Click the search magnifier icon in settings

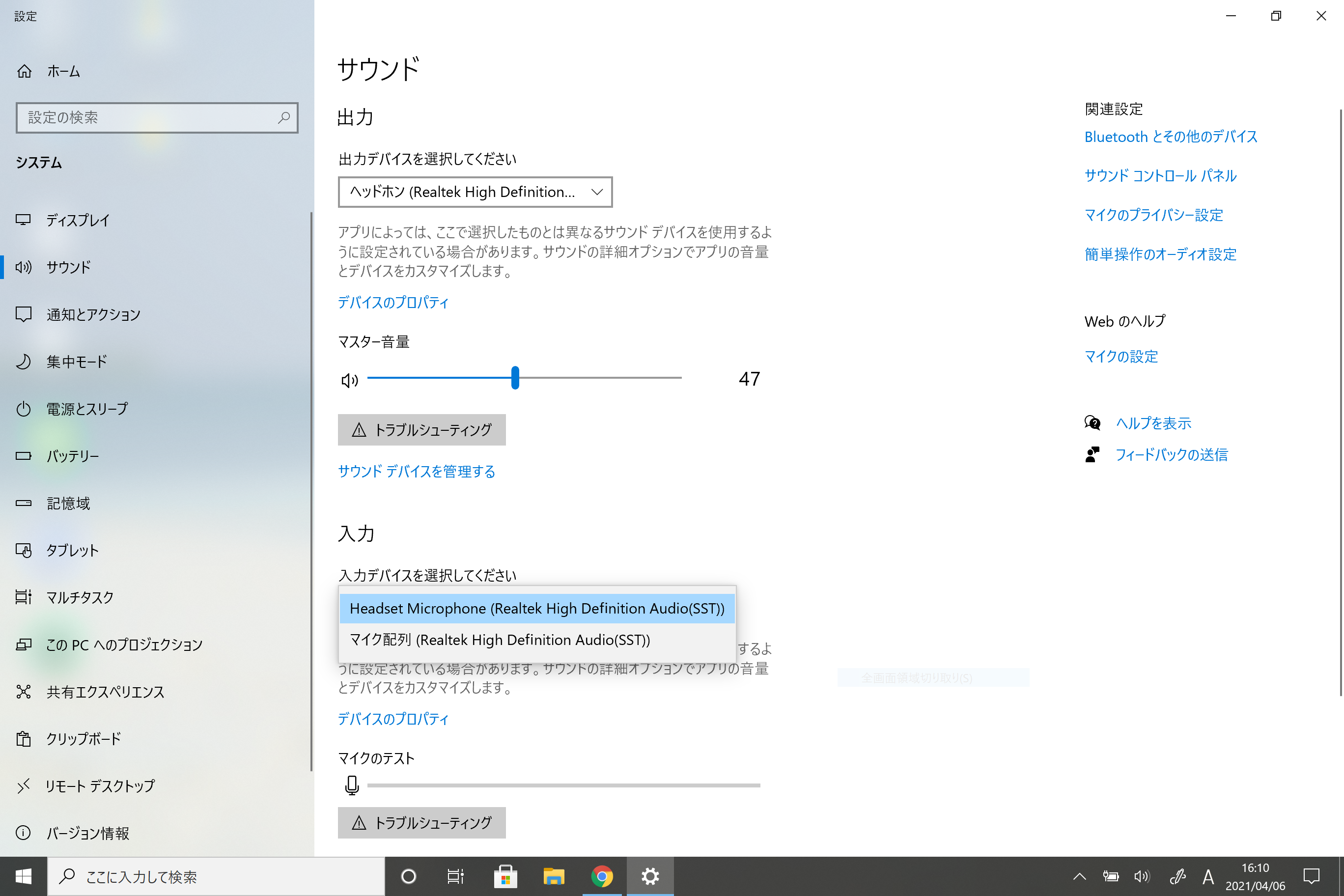click(284, 118)
